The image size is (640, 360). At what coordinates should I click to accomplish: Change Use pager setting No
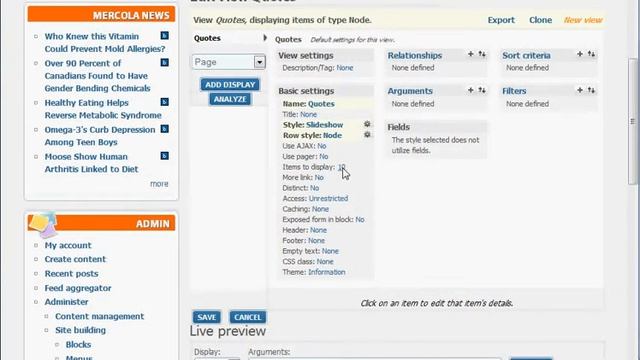[324, 156]
